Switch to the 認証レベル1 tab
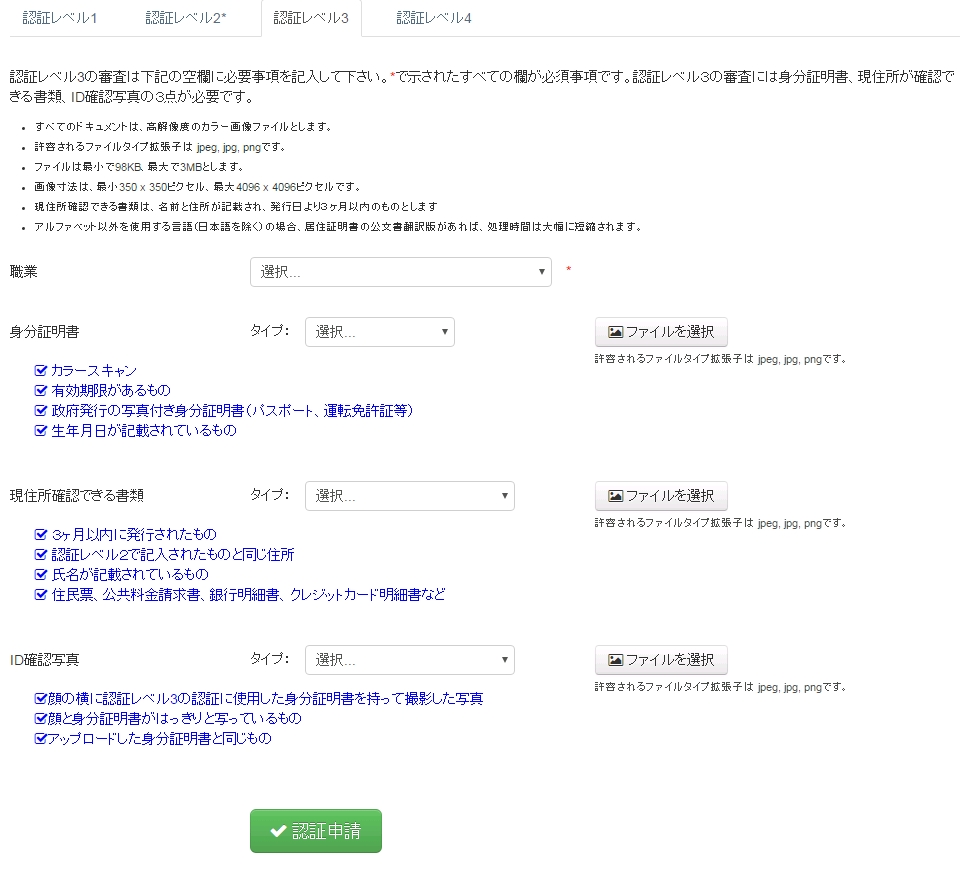 point(59,18)
